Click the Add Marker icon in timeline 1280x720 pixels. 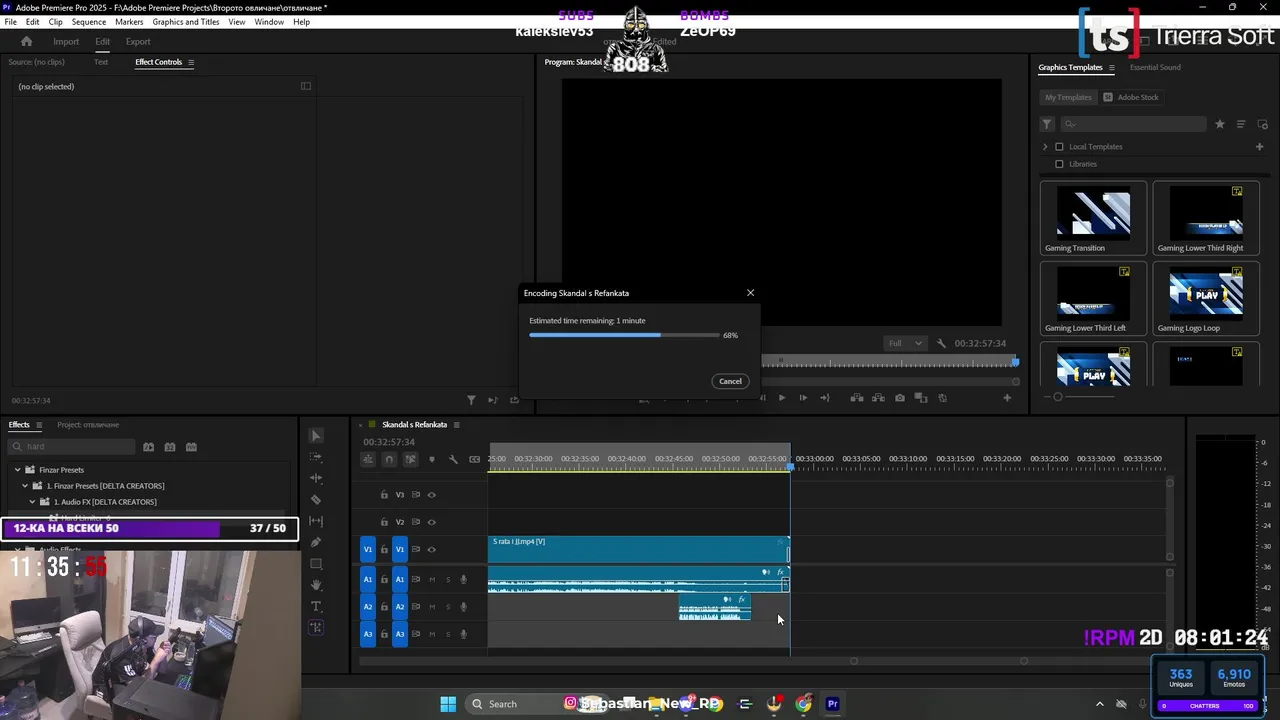pyautogui.click(x=432, y=459)
